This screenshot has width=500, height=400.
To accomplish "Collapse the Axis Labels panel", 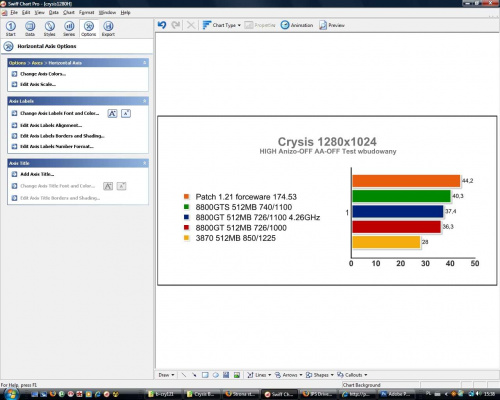I will click(145, 101).
